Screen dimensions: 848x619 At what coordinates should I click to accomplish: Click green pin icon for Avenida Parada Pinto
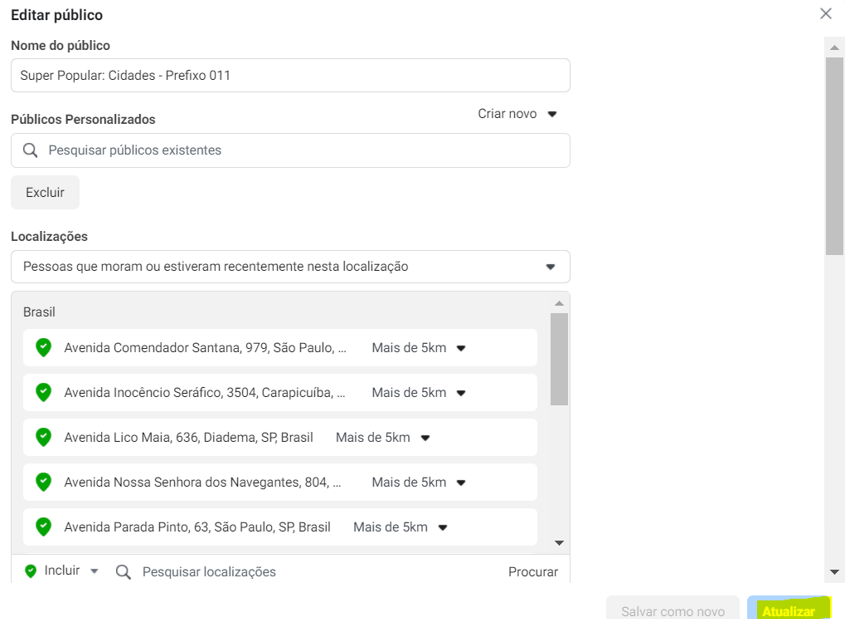click(x=43, y=527)
